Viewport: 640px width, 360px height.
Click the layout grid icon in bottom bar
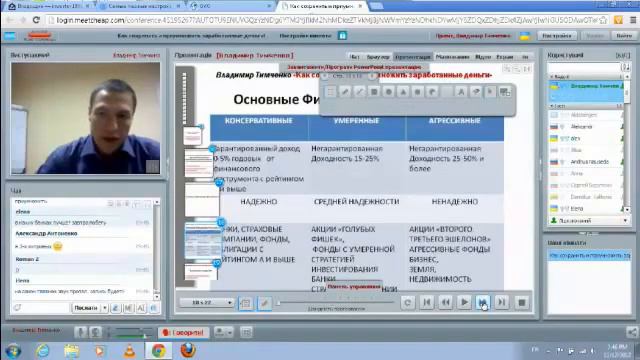pos(246,333)
